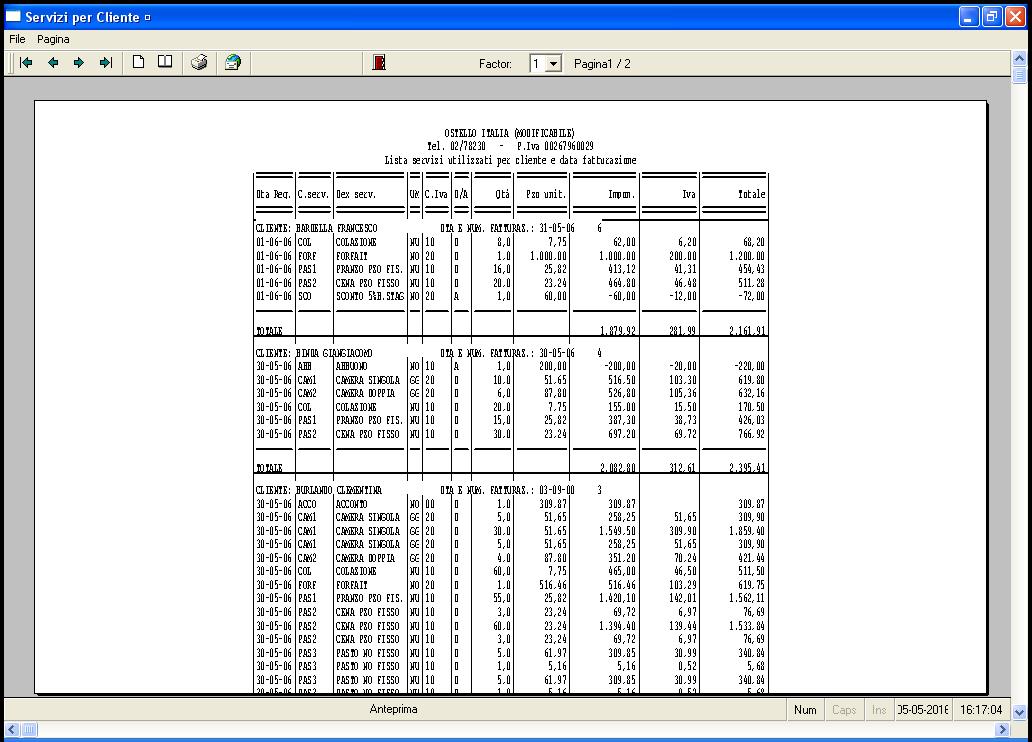Close the Servizi per Cliente window
The width and height of the screenshot is (1032, 742).
click(1016, 16)
